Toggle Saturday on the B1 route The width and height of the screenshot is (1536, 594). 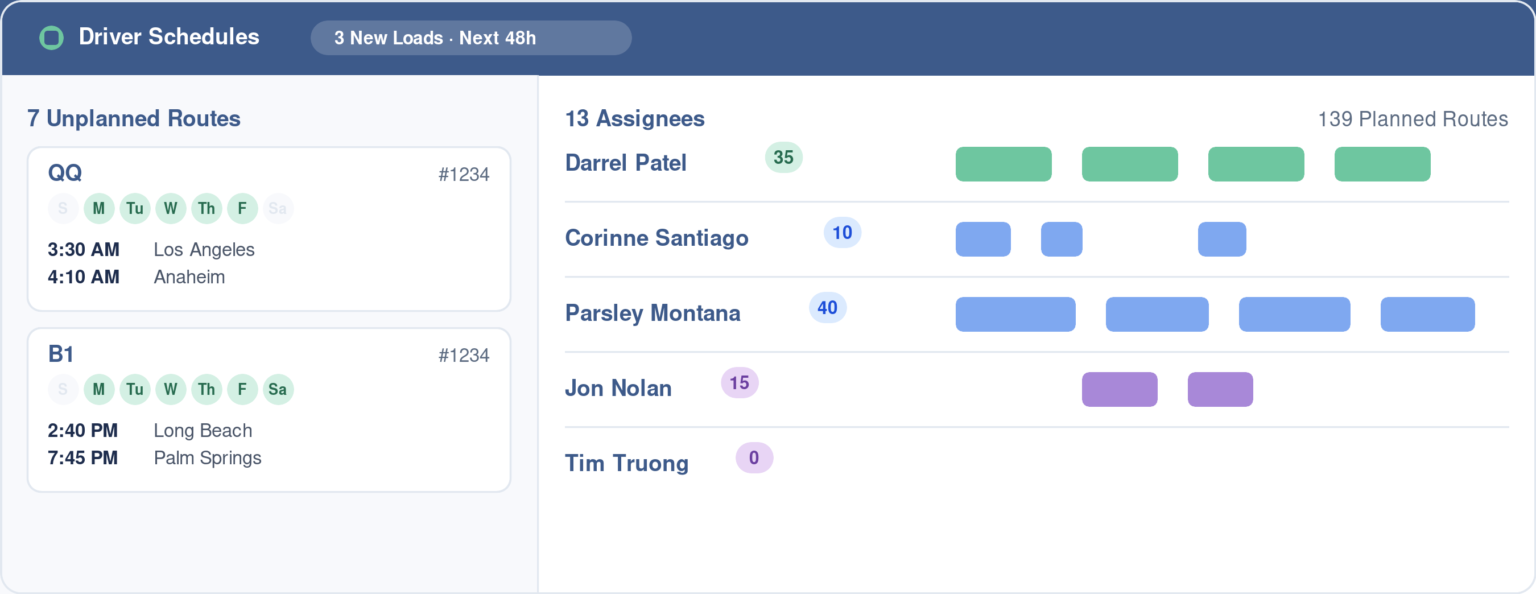click(278, 390)
